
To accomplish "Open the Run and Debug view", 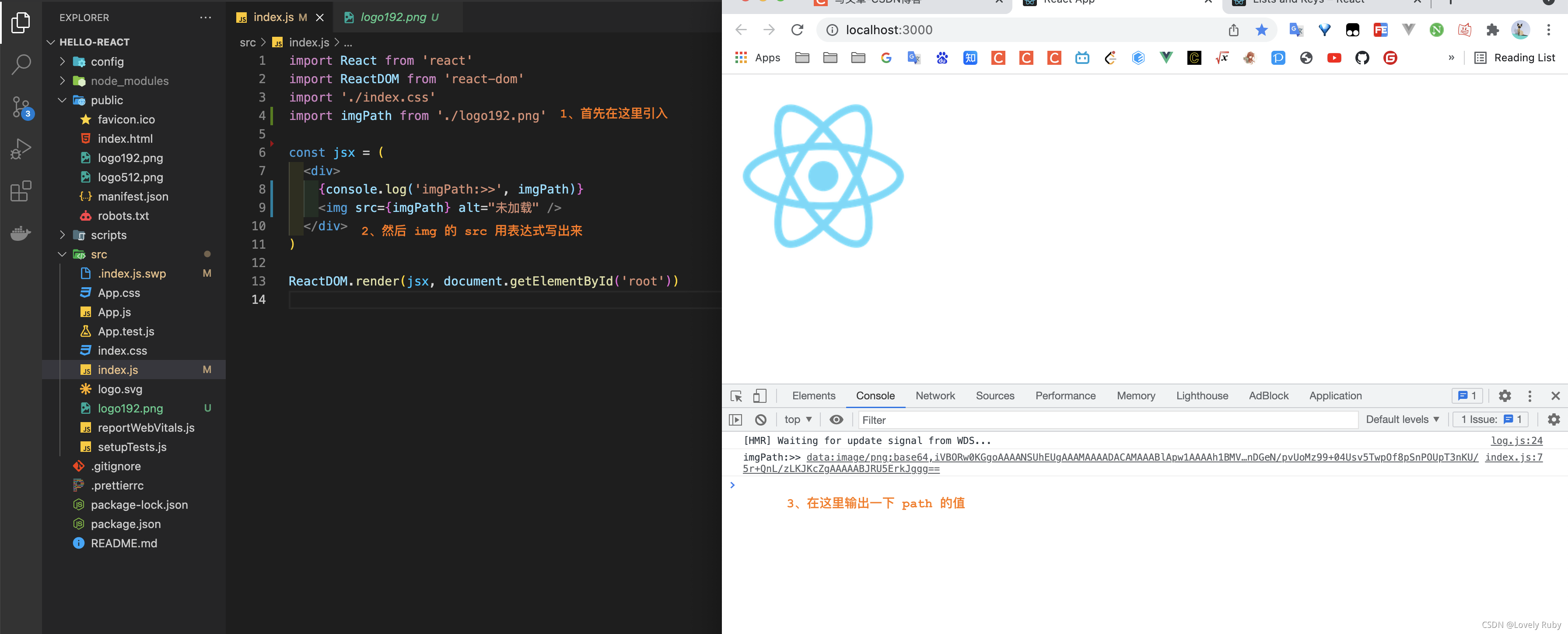I will point(21,149).
